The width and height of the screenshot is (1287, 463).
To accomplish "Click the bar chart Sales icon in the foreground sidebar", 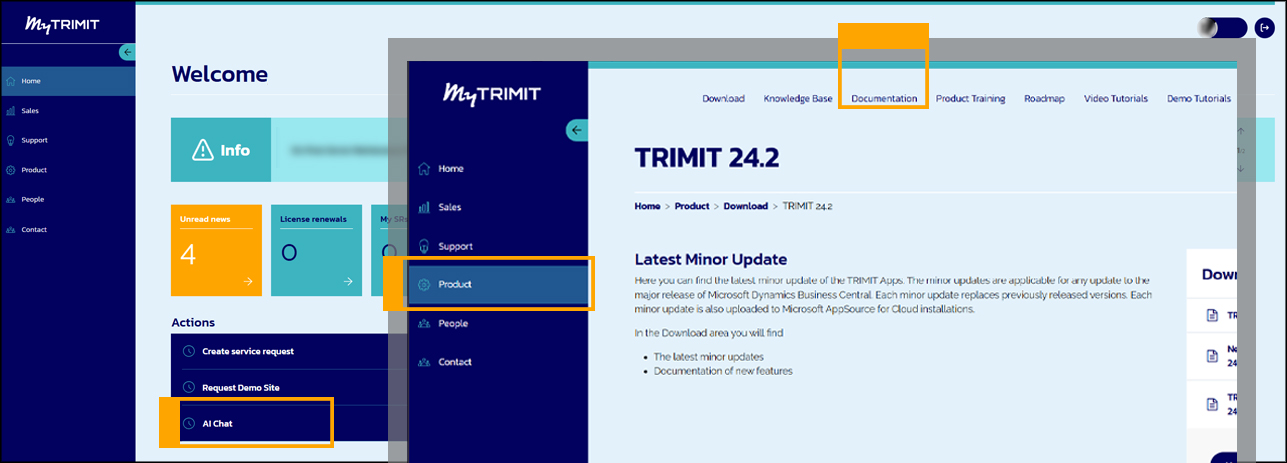I will [424, 207].
